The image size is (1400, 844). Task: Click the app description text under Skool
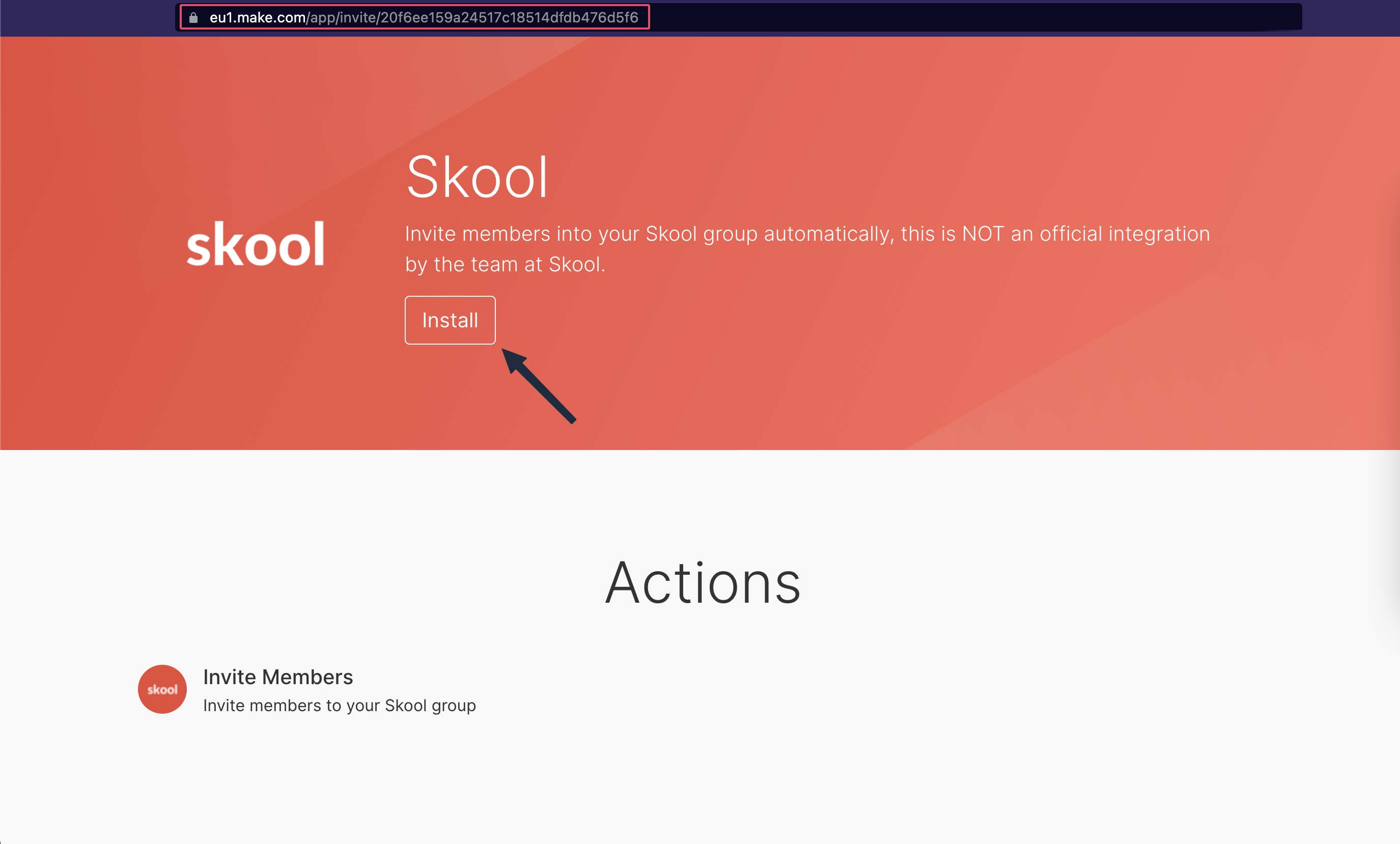click(807, 248)
